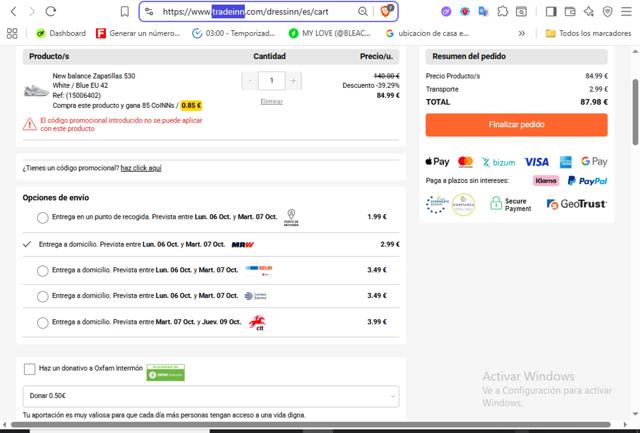The height and width of the screenshot is (433, 640).
Task: Go back to the previous page
Action: (x=13, y=11)
